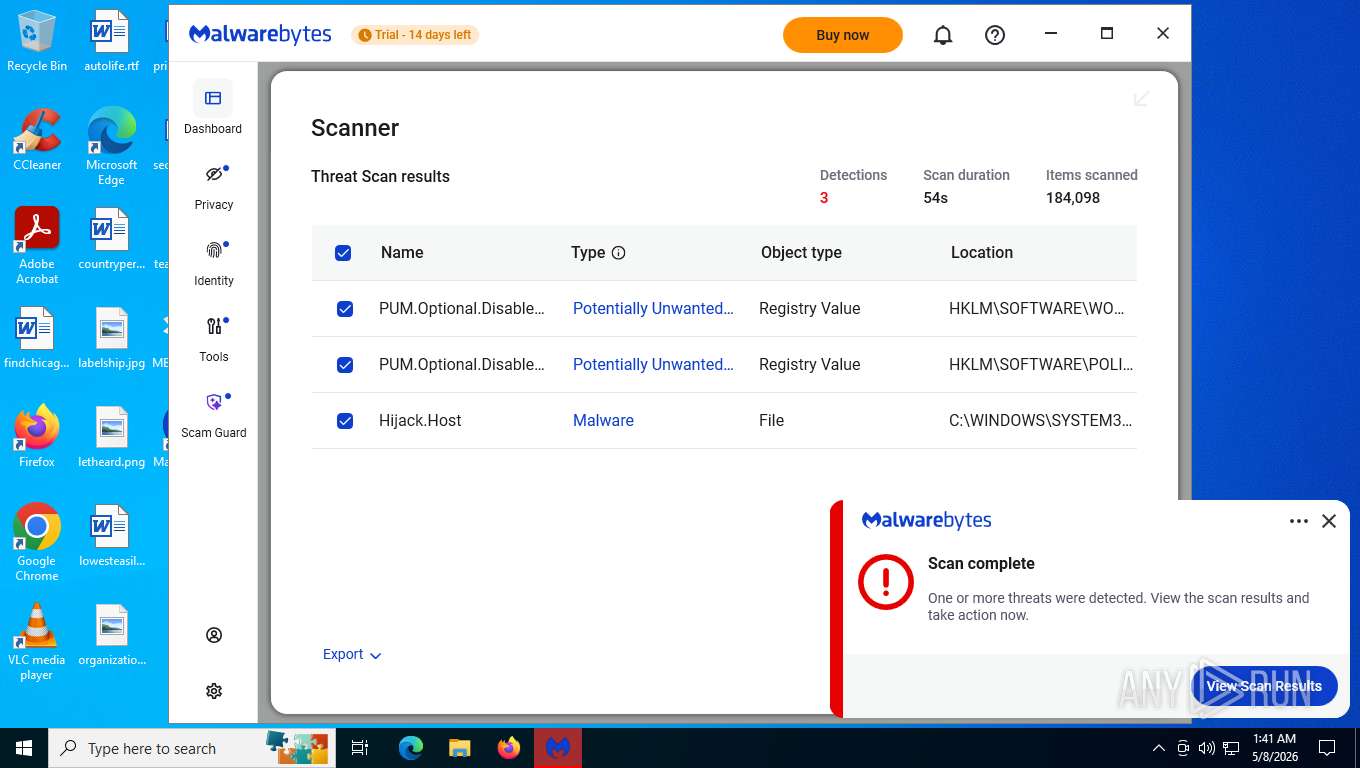Open lowesteasil Word document on desktop
This screenshot has width=1360, height=768.
coord(111,536)
